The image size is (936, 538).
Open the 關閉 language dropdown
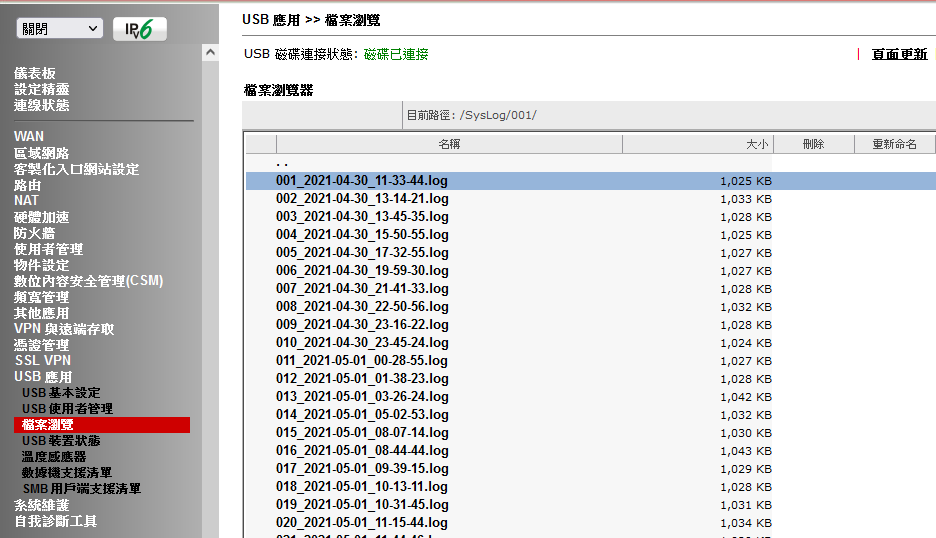pos(59,29)
